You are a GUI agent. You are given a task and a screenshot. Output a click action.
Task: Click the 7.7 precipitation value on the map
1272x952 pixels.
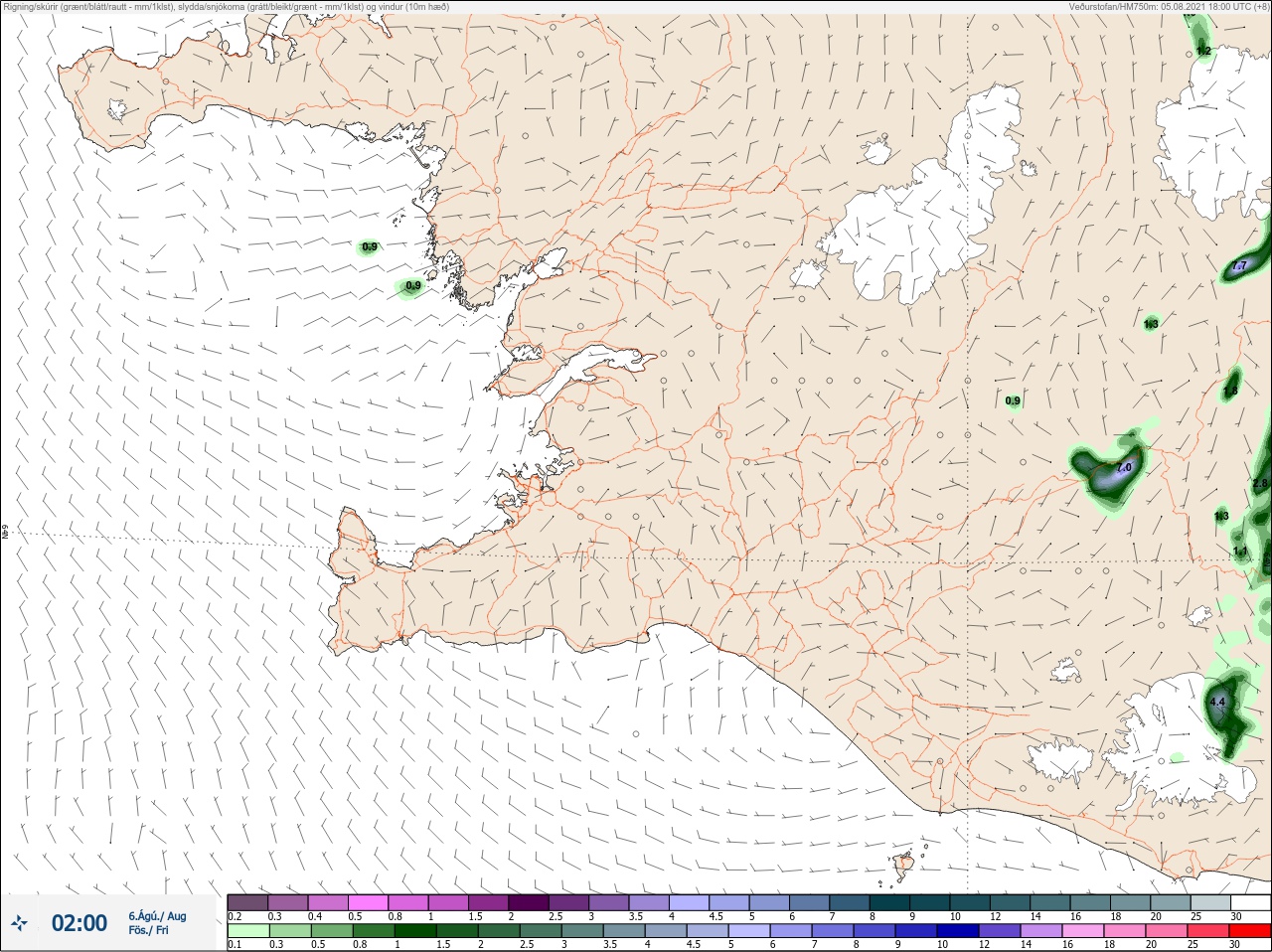1238,266
